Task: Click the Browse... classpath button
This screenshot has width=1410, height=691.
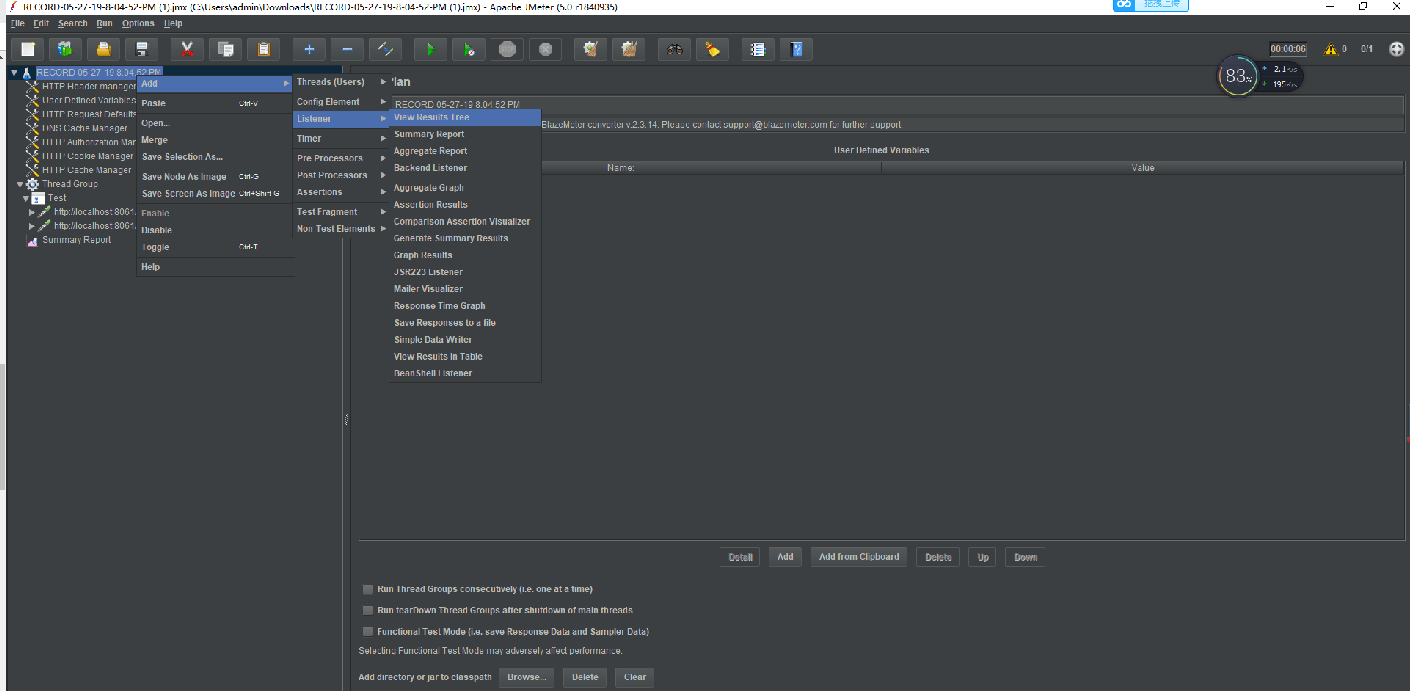Action: [526, 677]
